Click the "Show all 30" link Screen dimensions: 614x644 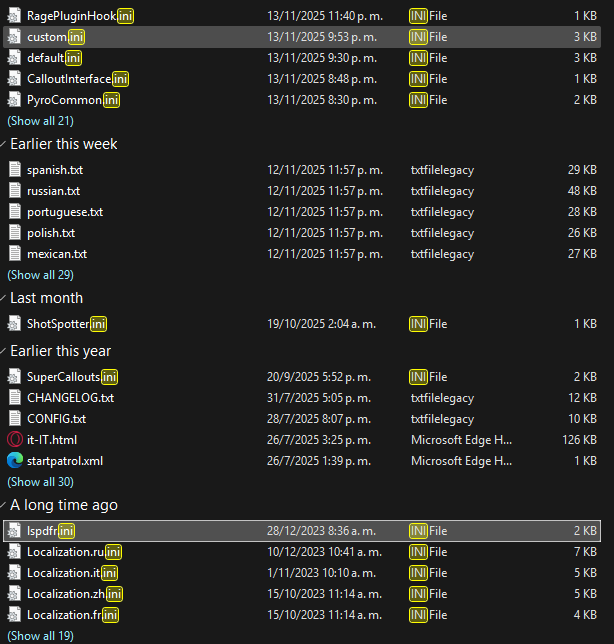click(40, 481)
